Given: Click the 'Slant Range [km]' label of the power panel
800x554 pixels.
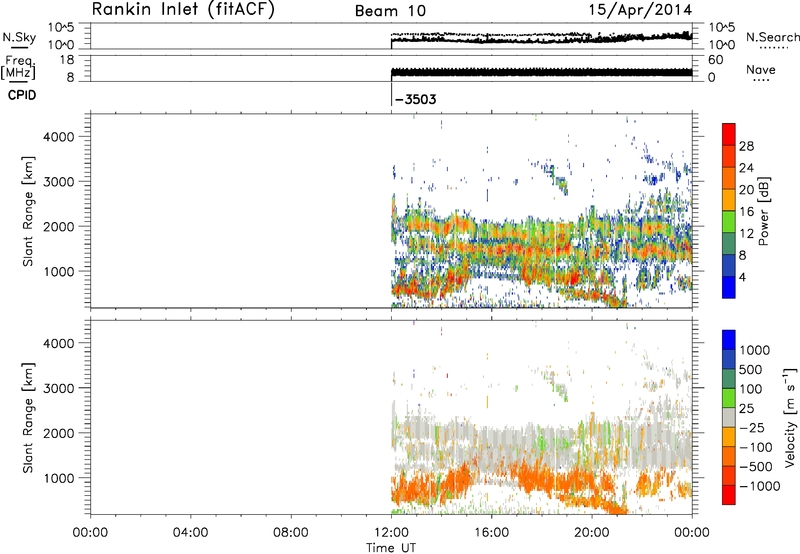Looking at the screenshot, I should click(x=28, y=212).
